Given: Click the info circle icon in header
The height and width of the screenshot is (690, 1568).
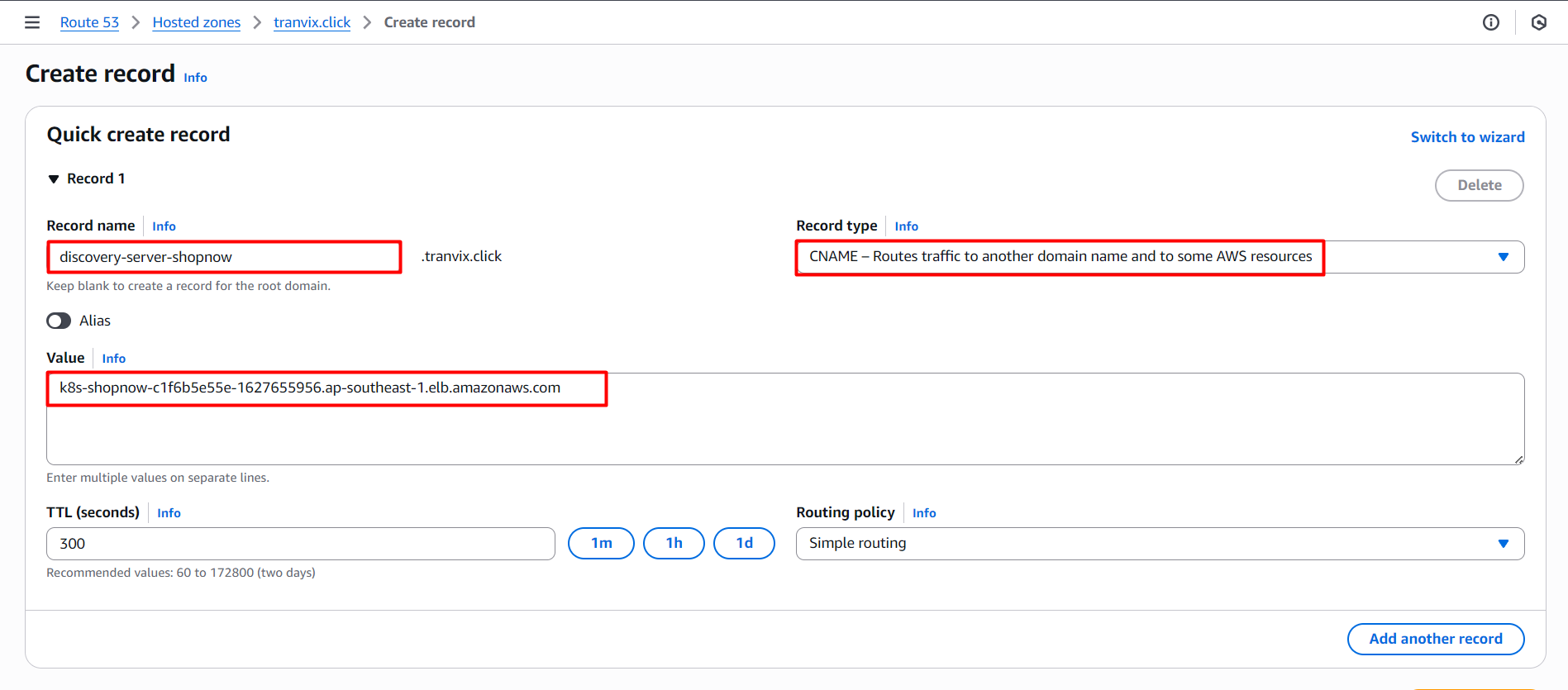Looking at the screenshot, I should click(x=1490, y=22).
